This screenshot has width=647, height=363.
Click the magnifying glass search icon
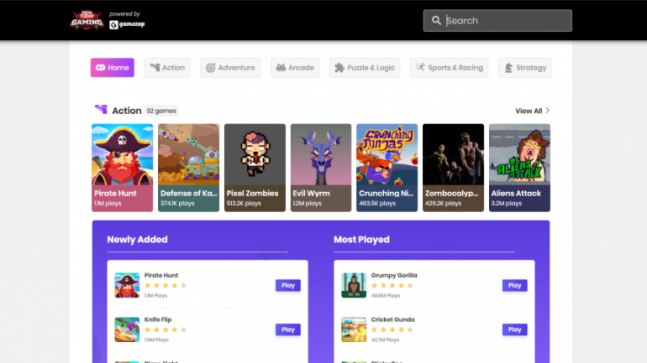click(x=436, y=21)
